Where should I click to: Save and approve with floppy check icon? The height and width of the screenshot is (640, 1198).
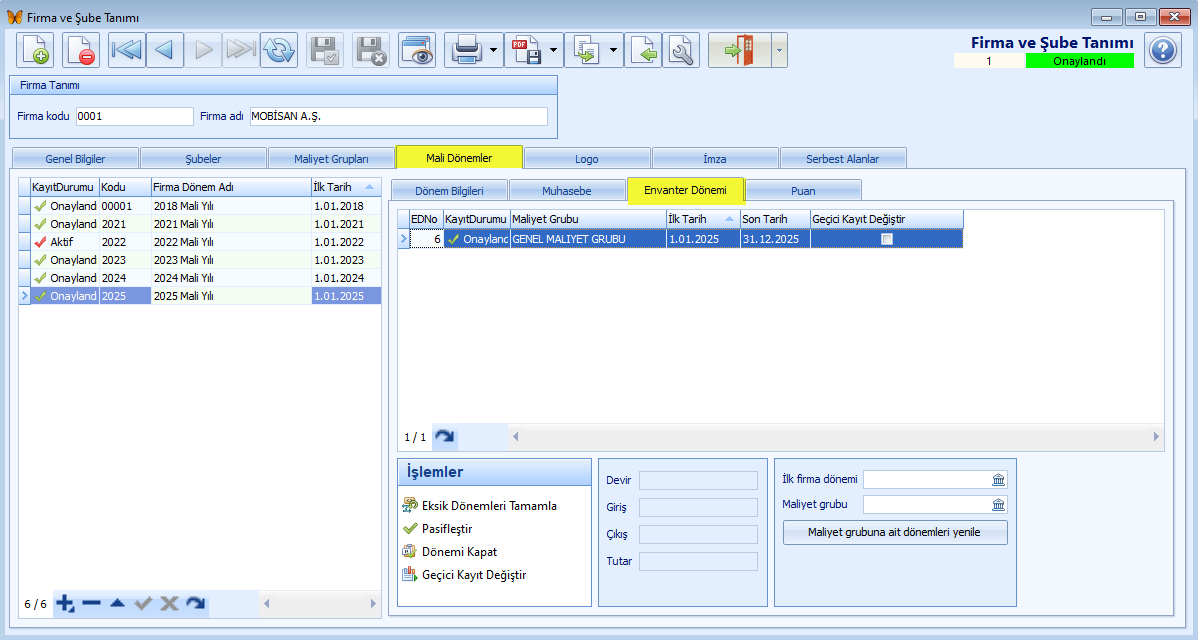pyautogui.click(x=325, y=50)
